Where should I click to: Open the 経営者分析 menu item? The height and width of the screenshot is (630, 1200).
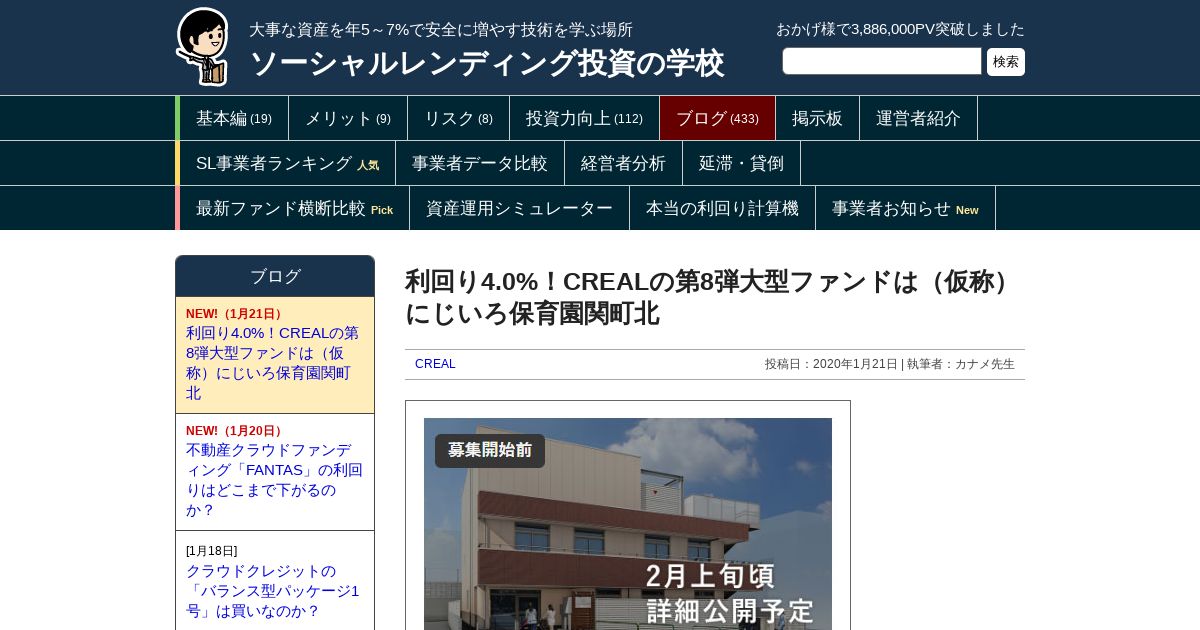[x=624, y=163]
